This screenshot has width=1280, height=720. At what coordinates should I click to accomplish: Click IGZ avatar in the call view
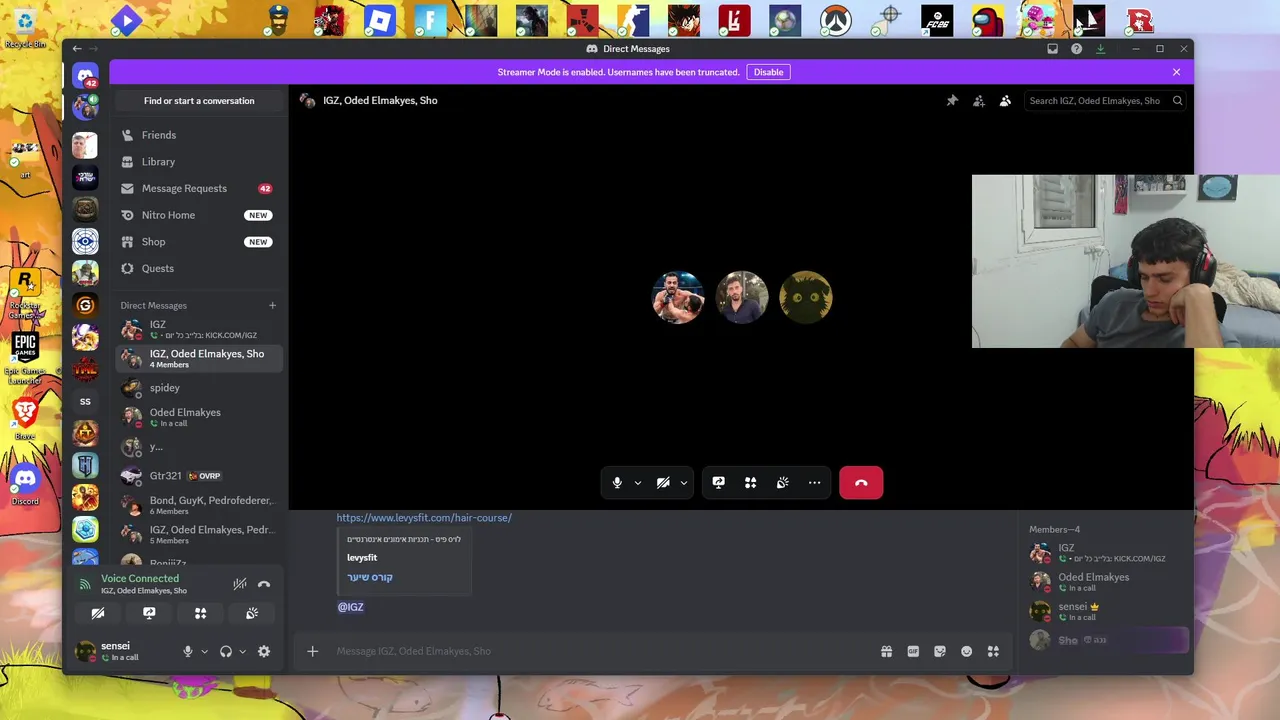click(678, 297)
